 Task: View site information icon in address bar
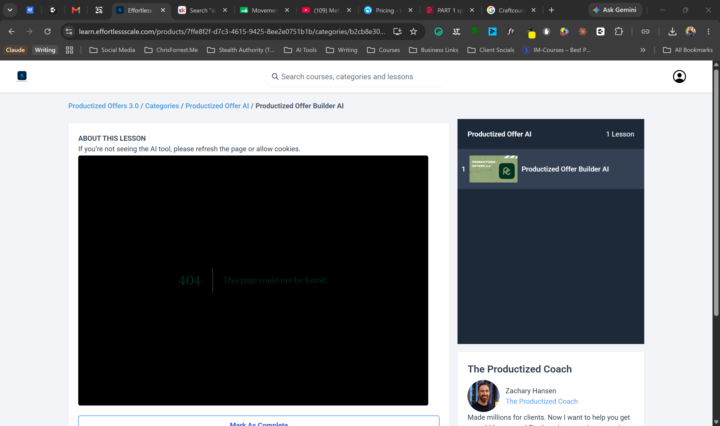coord(69,31)
